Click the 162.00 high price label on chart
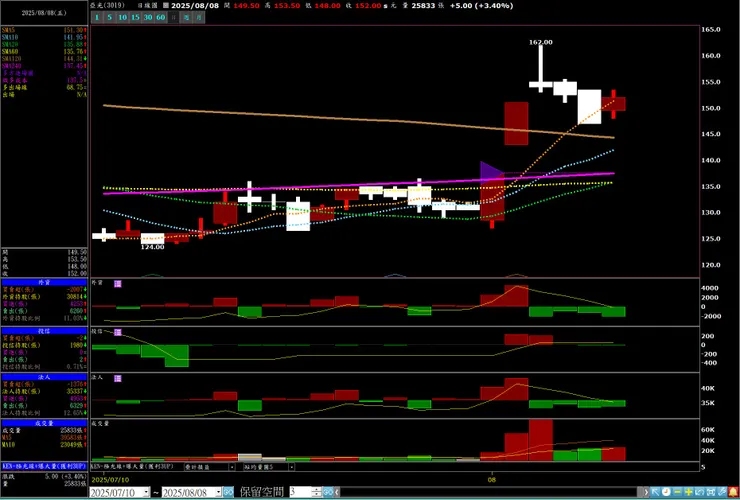 pyautogui.click(x=540, y=42)
